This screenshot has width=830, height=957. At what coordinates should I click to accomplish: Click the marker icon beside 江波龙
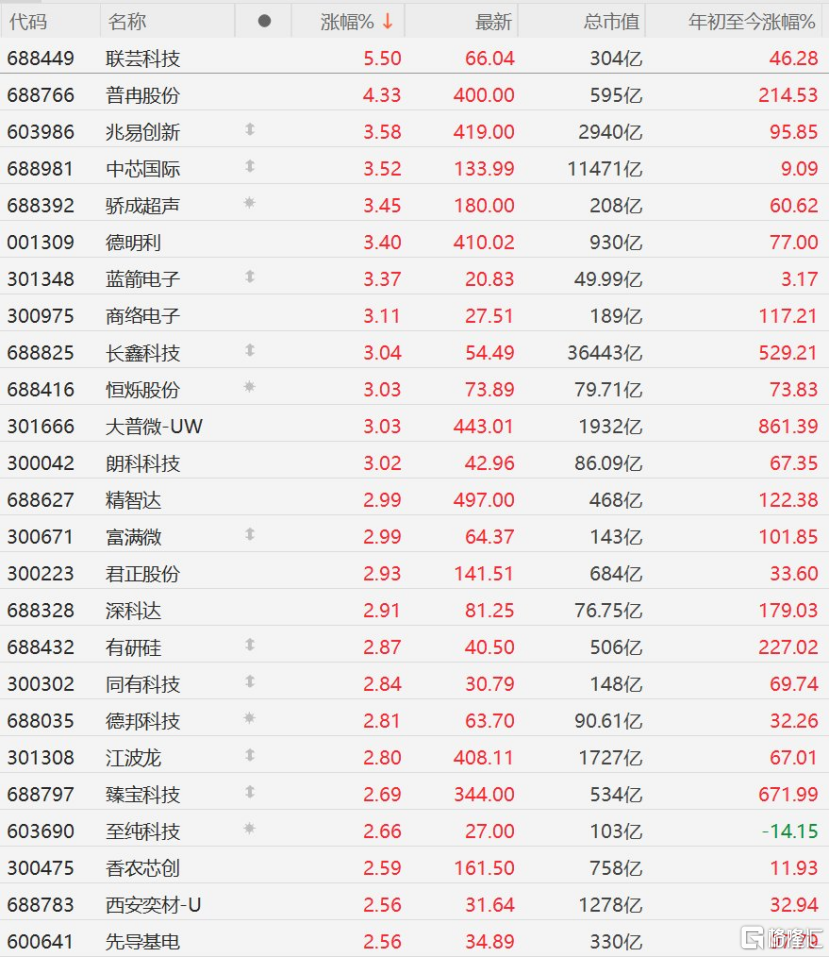(250, 756)
